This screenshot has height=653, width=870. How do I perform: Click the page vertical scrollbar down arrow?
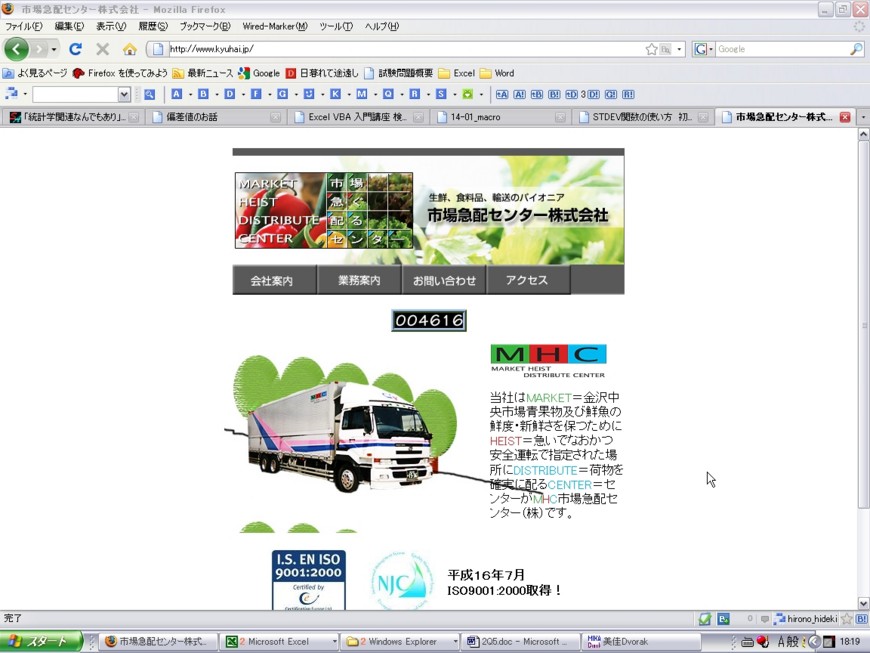863,604
